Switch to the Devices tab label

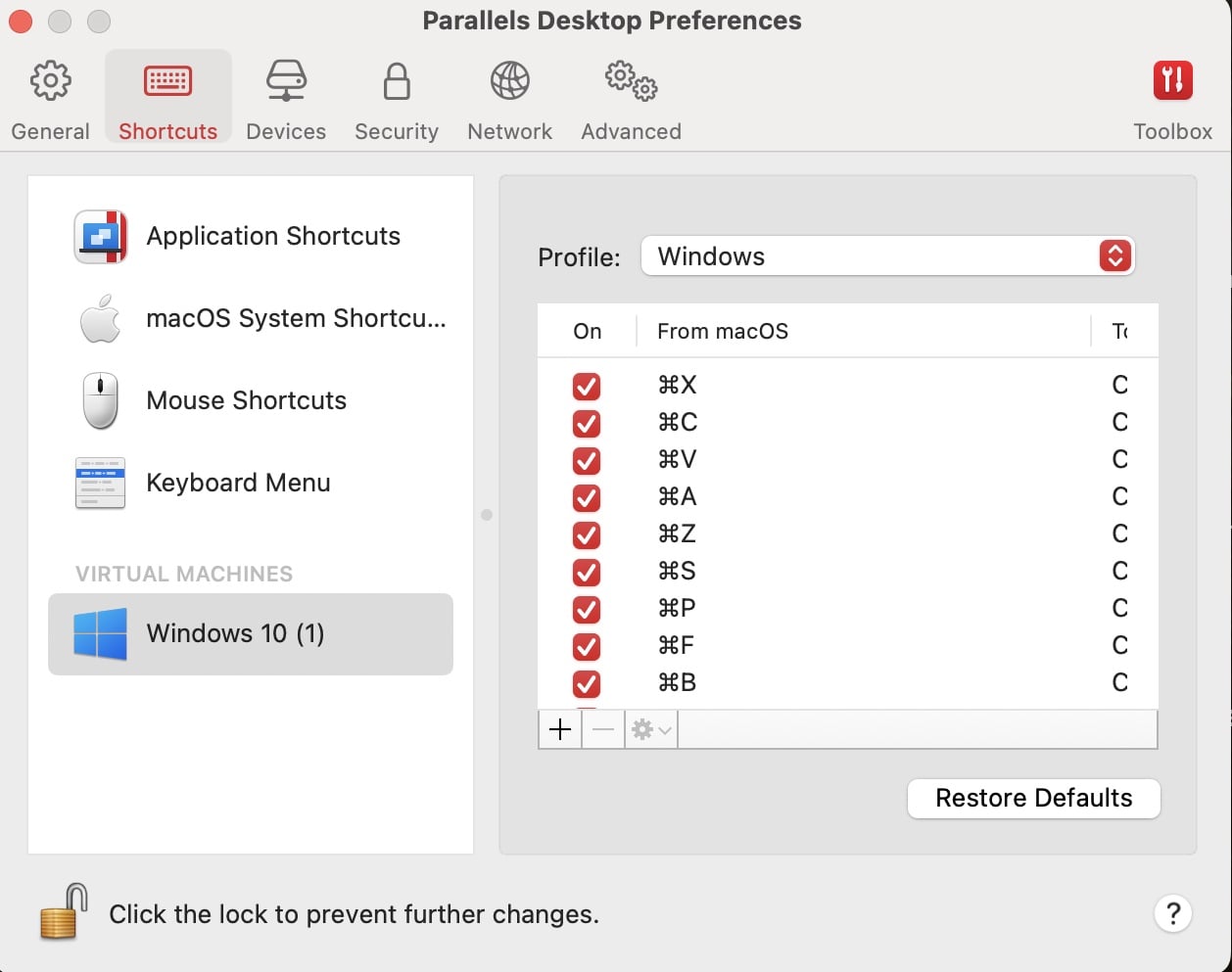point(286,131)
